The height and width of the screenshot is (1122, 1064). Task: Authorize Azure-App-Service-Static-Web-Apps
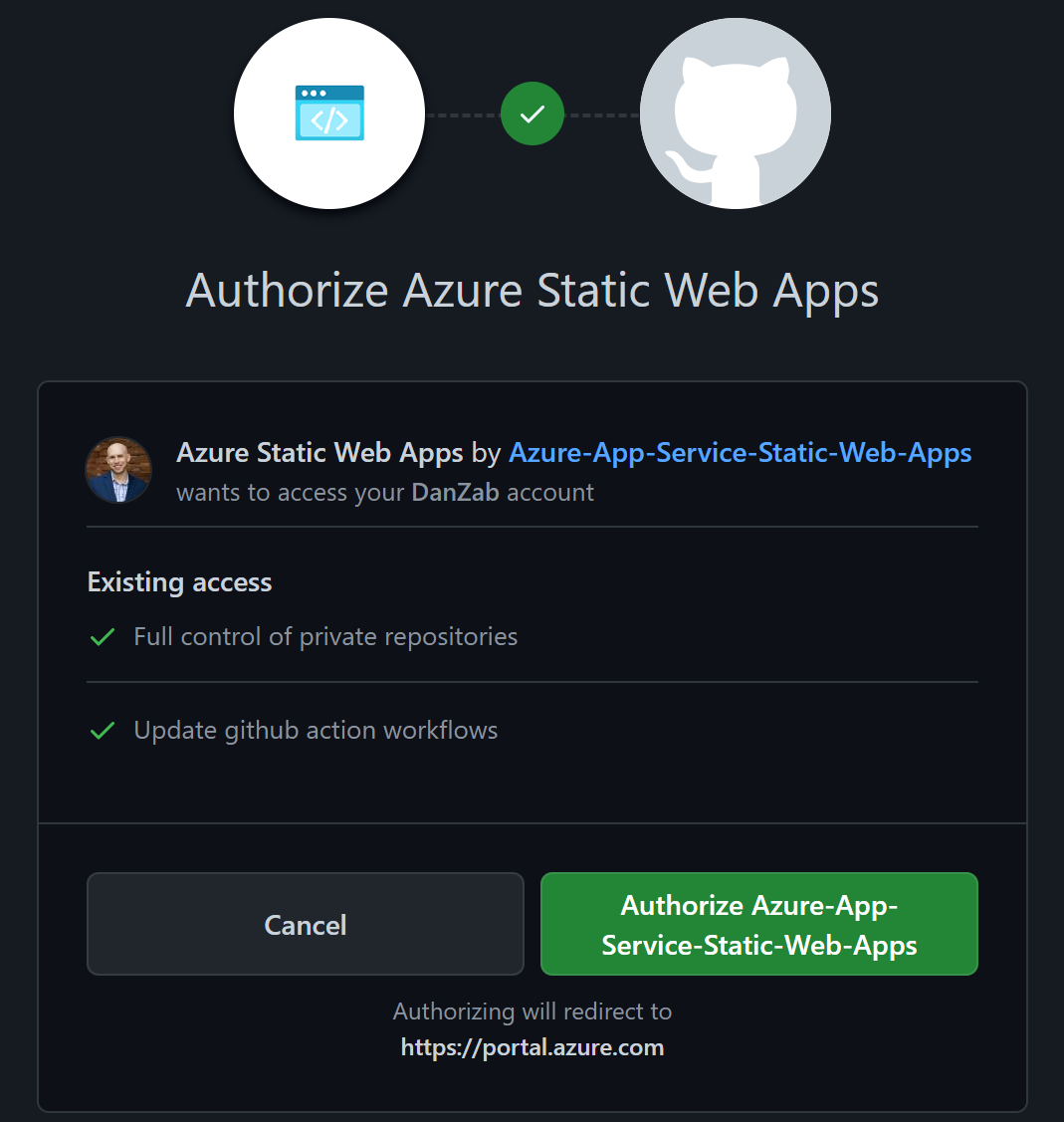point(759,924)
